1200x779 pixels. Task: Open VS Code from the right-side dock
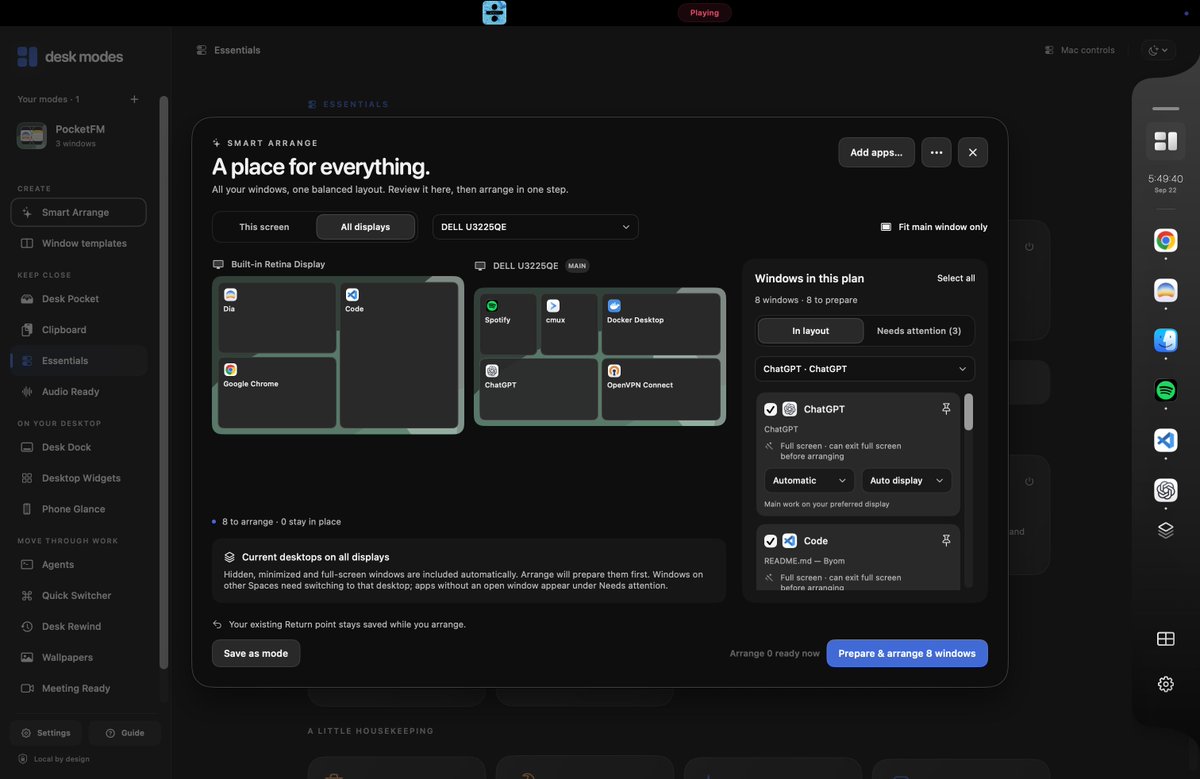click(1165, 440)
